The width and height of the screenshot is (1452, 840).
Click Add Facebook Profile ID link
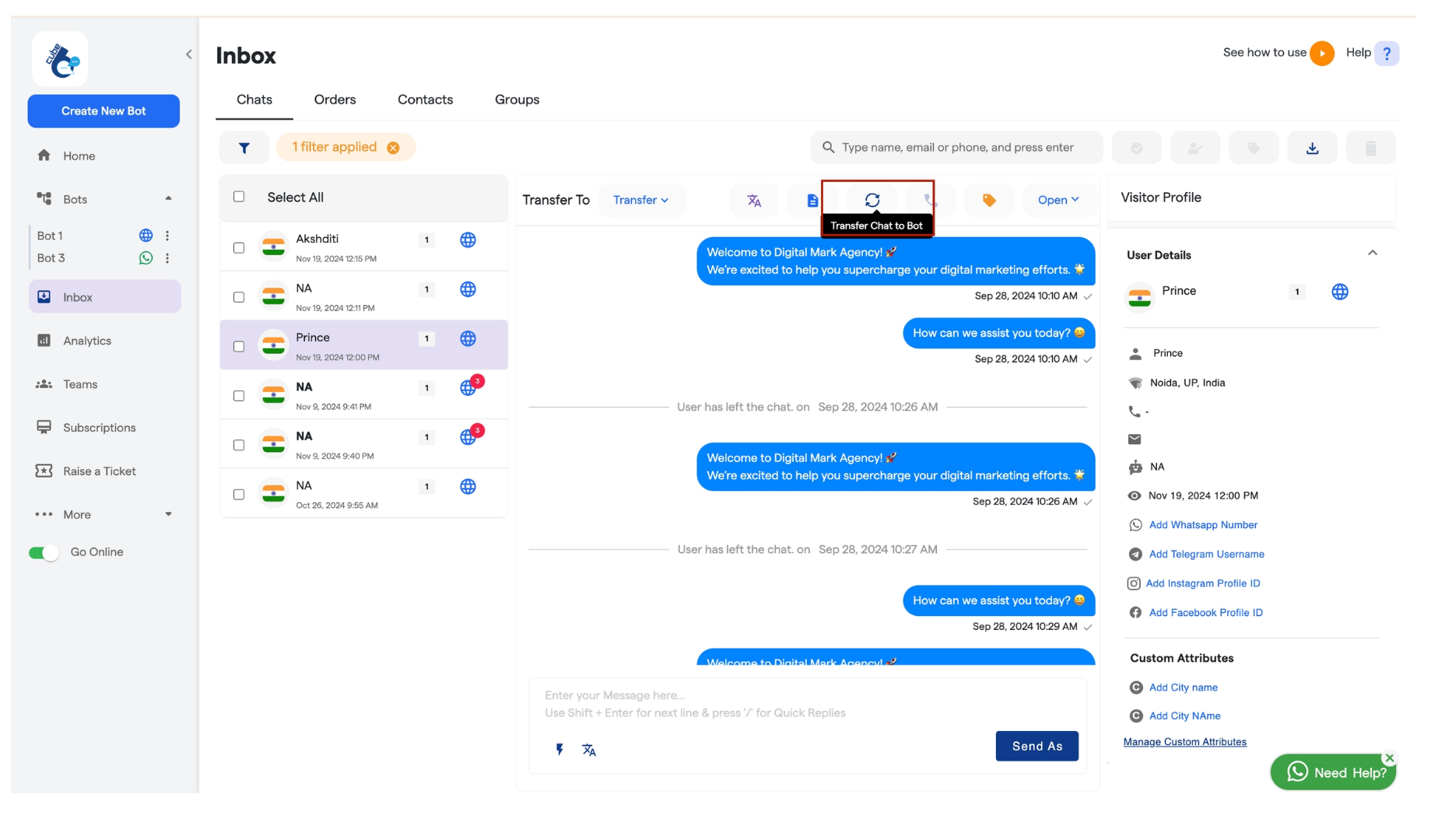1205,613
